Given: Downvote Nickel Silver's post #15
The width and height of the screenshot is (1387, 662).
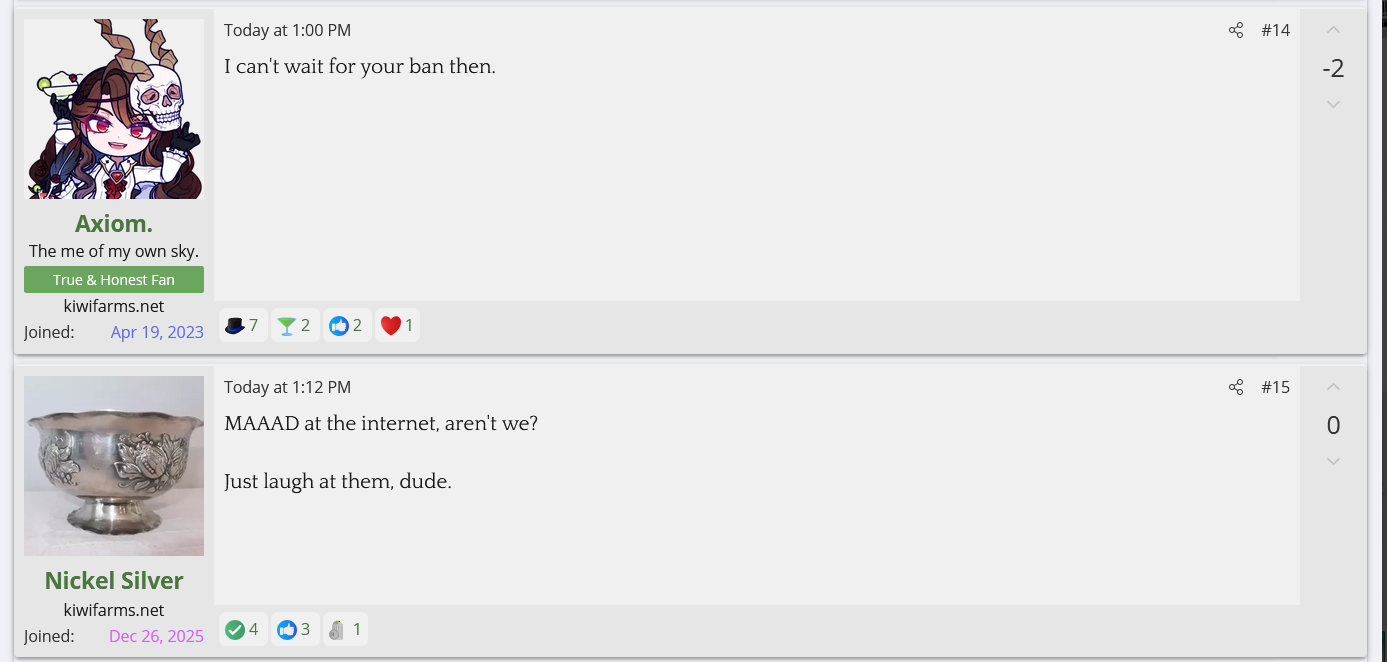Looking at the screenshot, I should (x=1333, y=461).
